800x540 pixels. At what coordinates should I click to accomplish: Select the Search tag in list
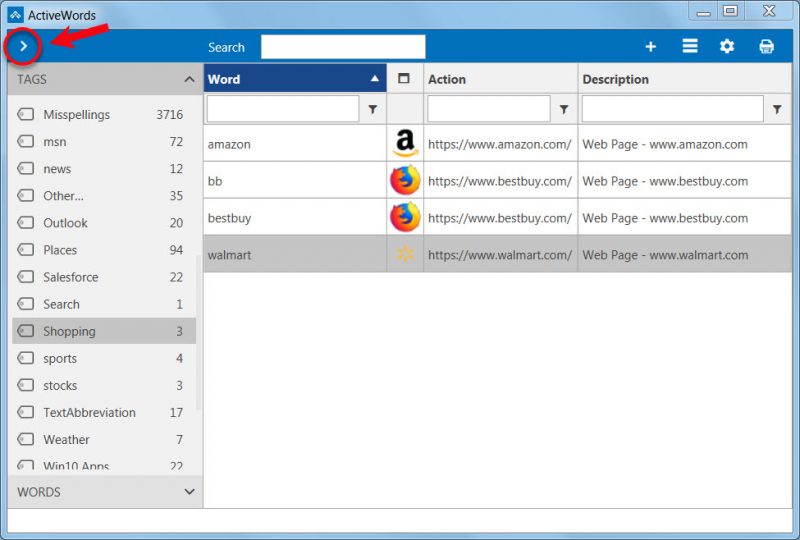pyautogui.click(x=104, y=304)
